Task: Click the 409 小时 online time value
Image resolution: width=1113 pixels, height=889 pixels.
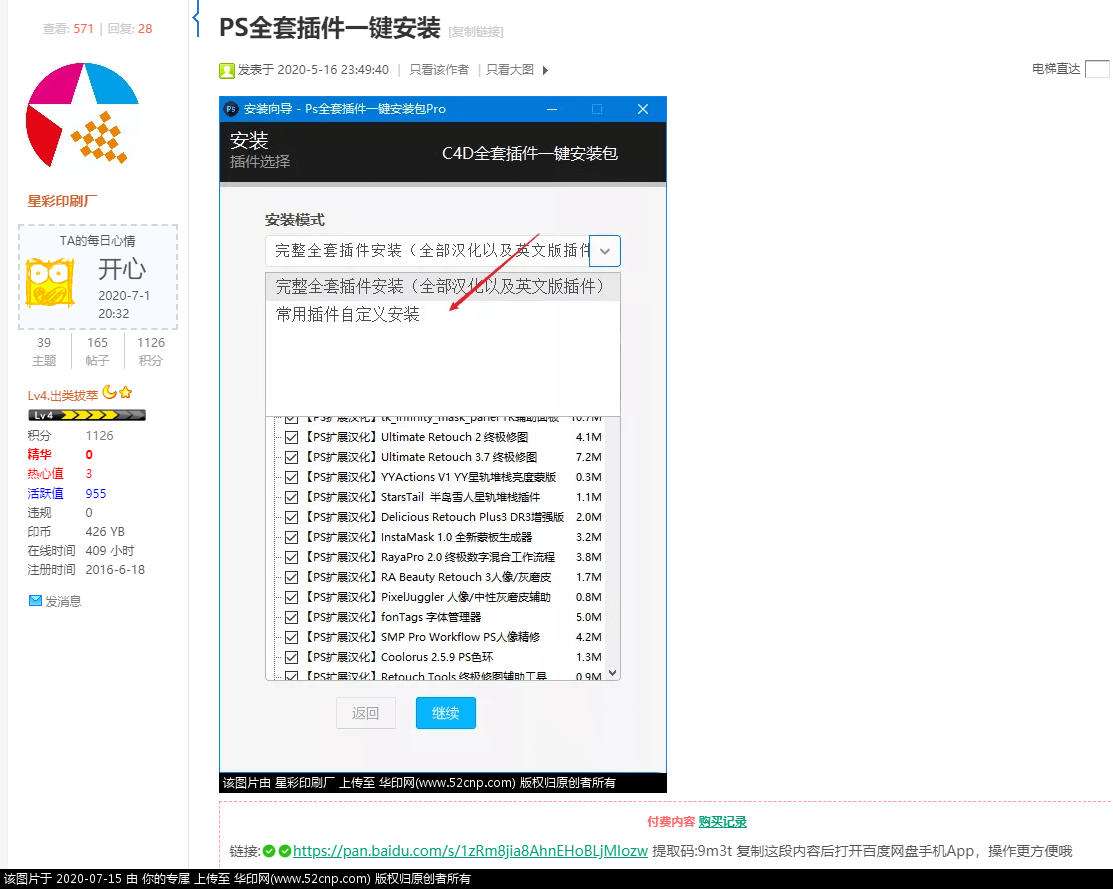Action: click(x=109, y=551)
